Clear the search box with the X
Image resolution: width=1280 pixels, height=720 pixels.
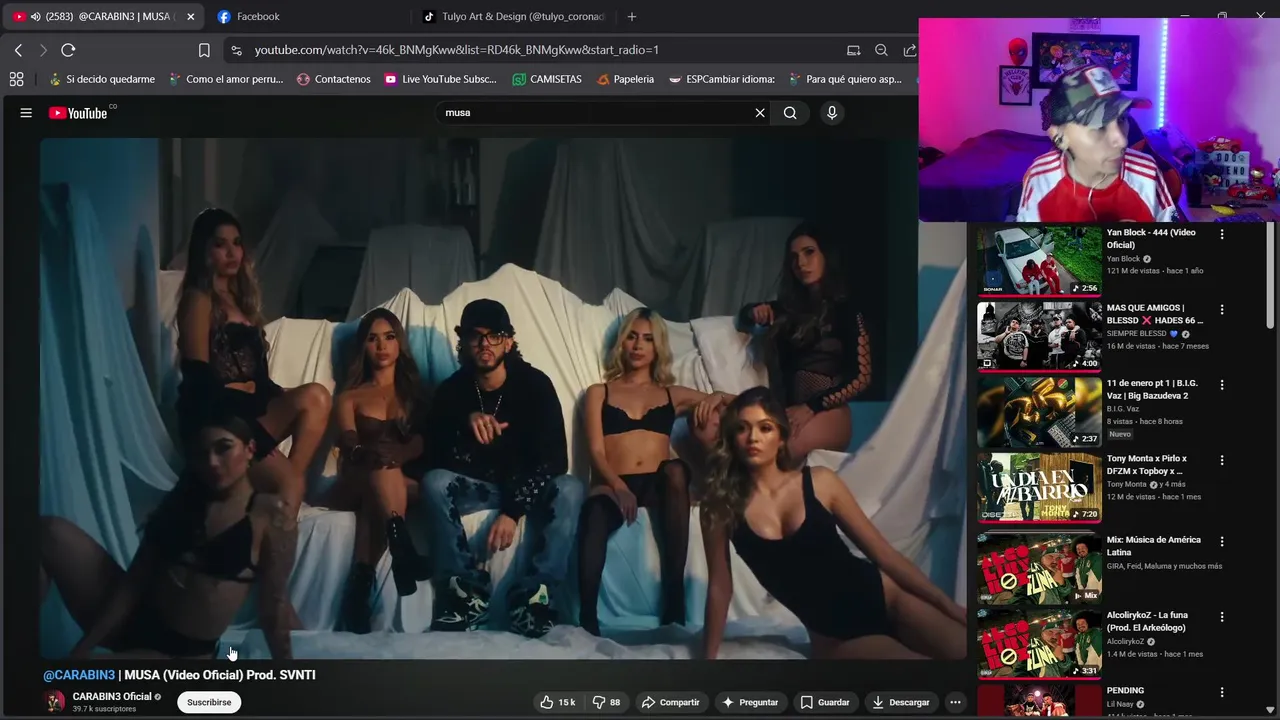click(760, 113)
